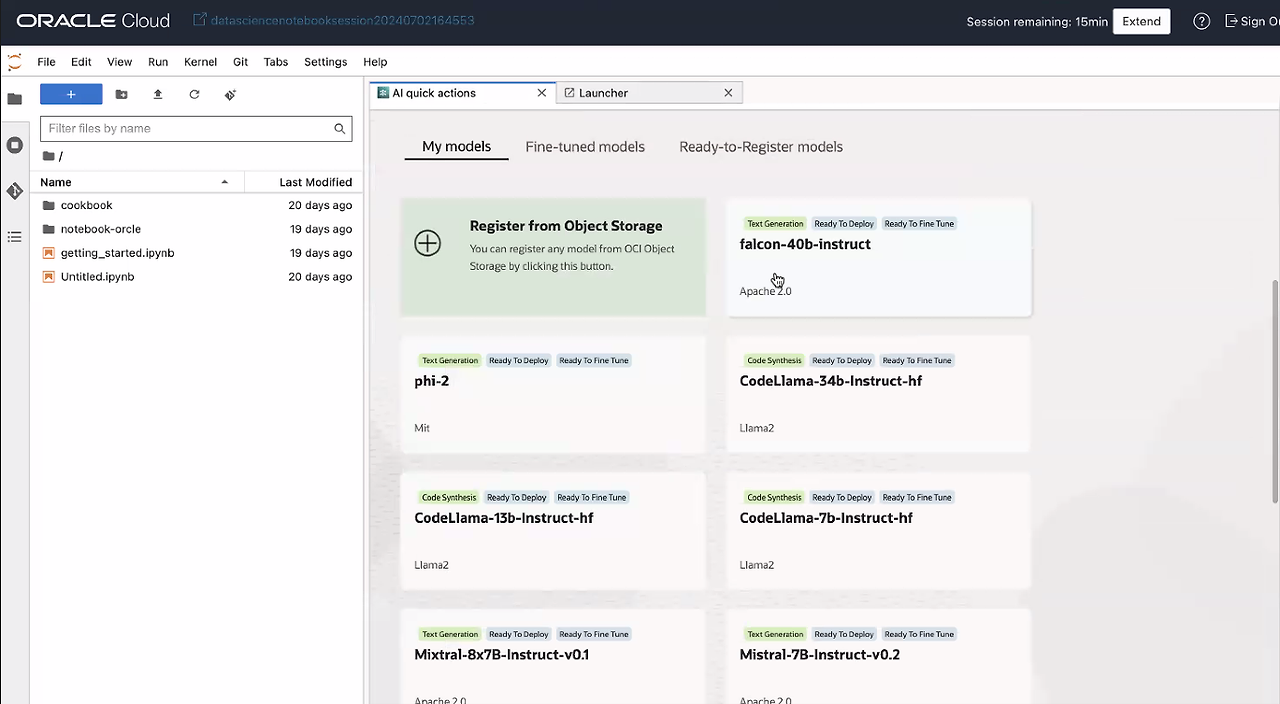Click the Sign Out icon in header
This screenshot has width=1280, height=704.
click(x=1231, y=21)
